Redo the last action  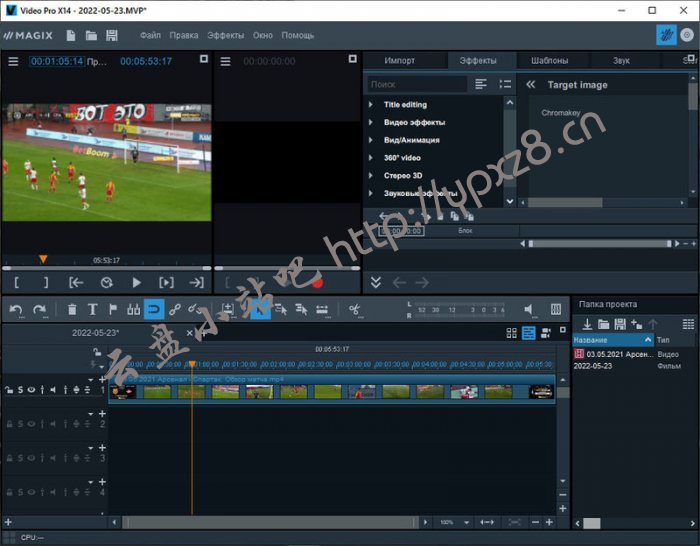pos(39,309)
